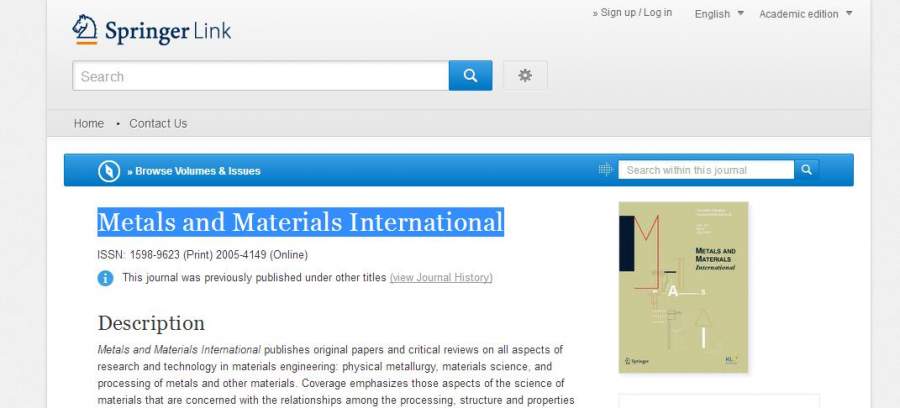Screen dimensions: 900x408
Task: Click the search-within-journal magnifier button
Action: coord(806,170)
